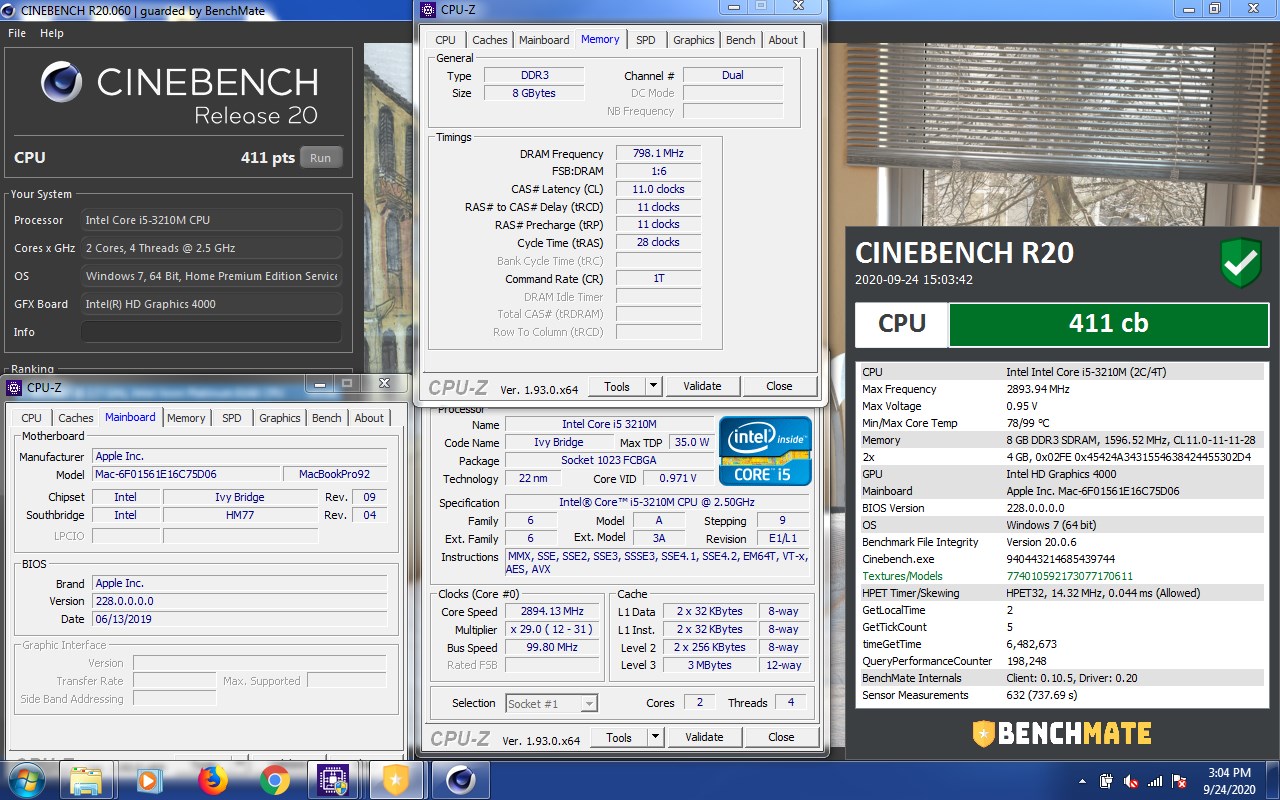Open the Help menu in Cinebench

(52, 33)
